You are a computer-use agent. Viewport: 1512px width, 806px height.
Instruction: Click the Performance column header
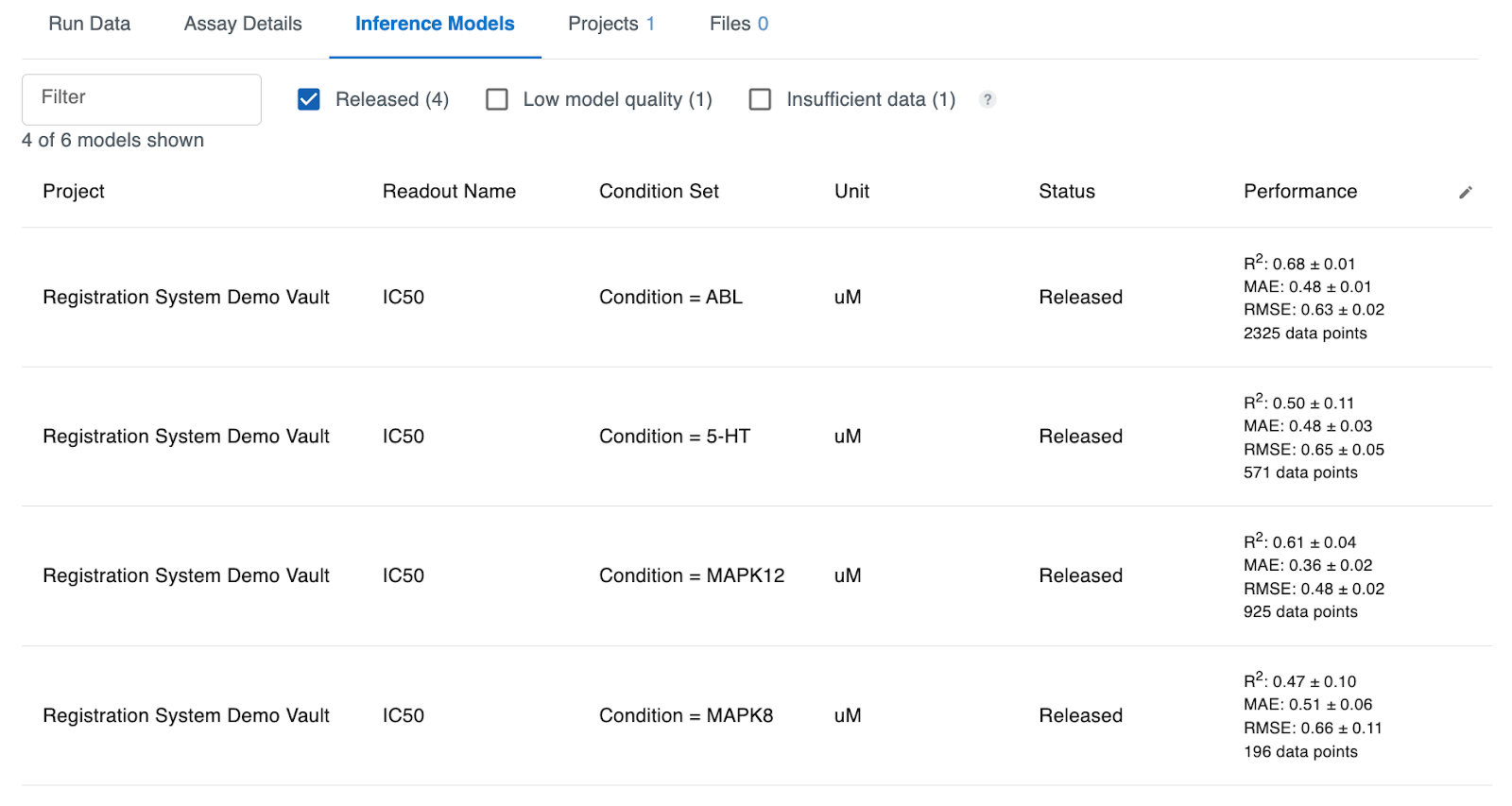[x=1299, y=191]
